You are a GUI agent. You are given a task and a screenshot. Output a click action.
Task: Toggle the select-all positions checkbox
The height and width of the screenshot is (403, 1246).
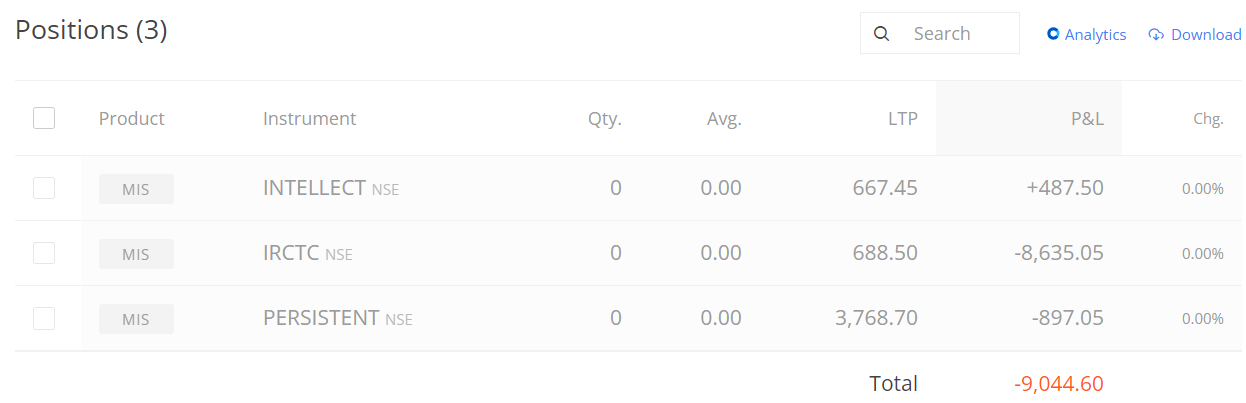click(x=44, y=118)
